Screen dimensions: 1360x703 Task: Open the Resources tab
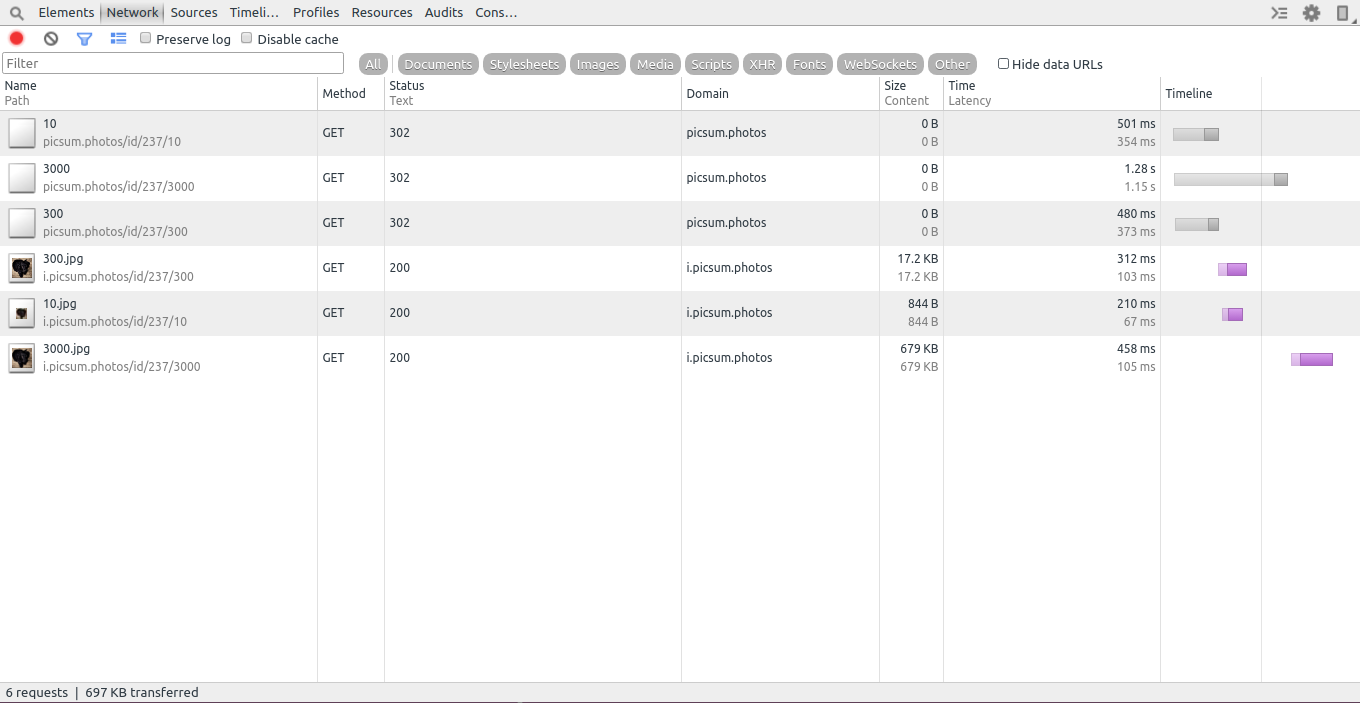[x=382, y=13]
